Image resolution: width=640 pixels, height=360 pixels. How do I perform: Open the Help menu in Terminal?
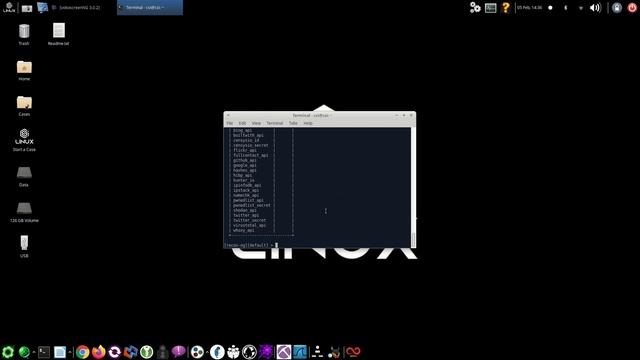coord(308,123)
